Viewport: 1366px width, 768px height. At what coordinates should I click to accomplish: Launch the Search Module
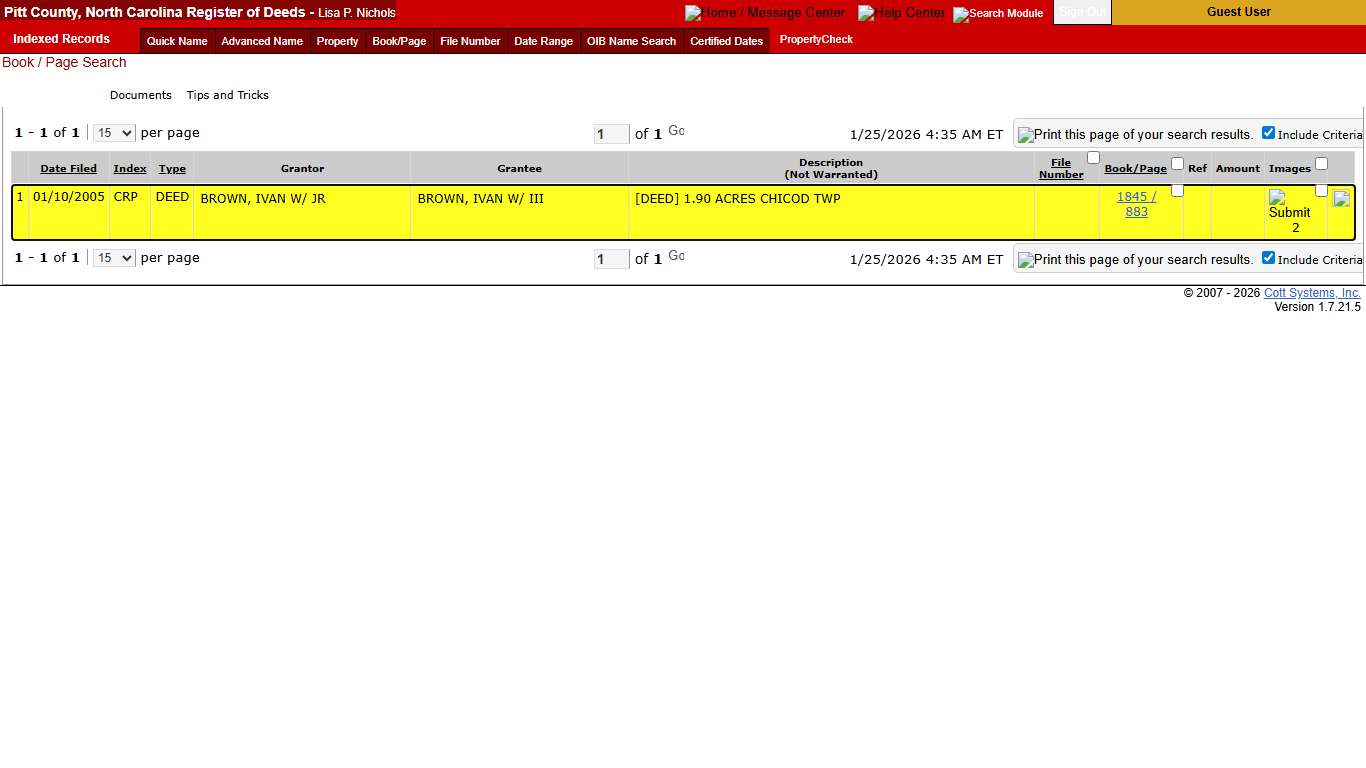pyautogui.click(x=997, y=13)
